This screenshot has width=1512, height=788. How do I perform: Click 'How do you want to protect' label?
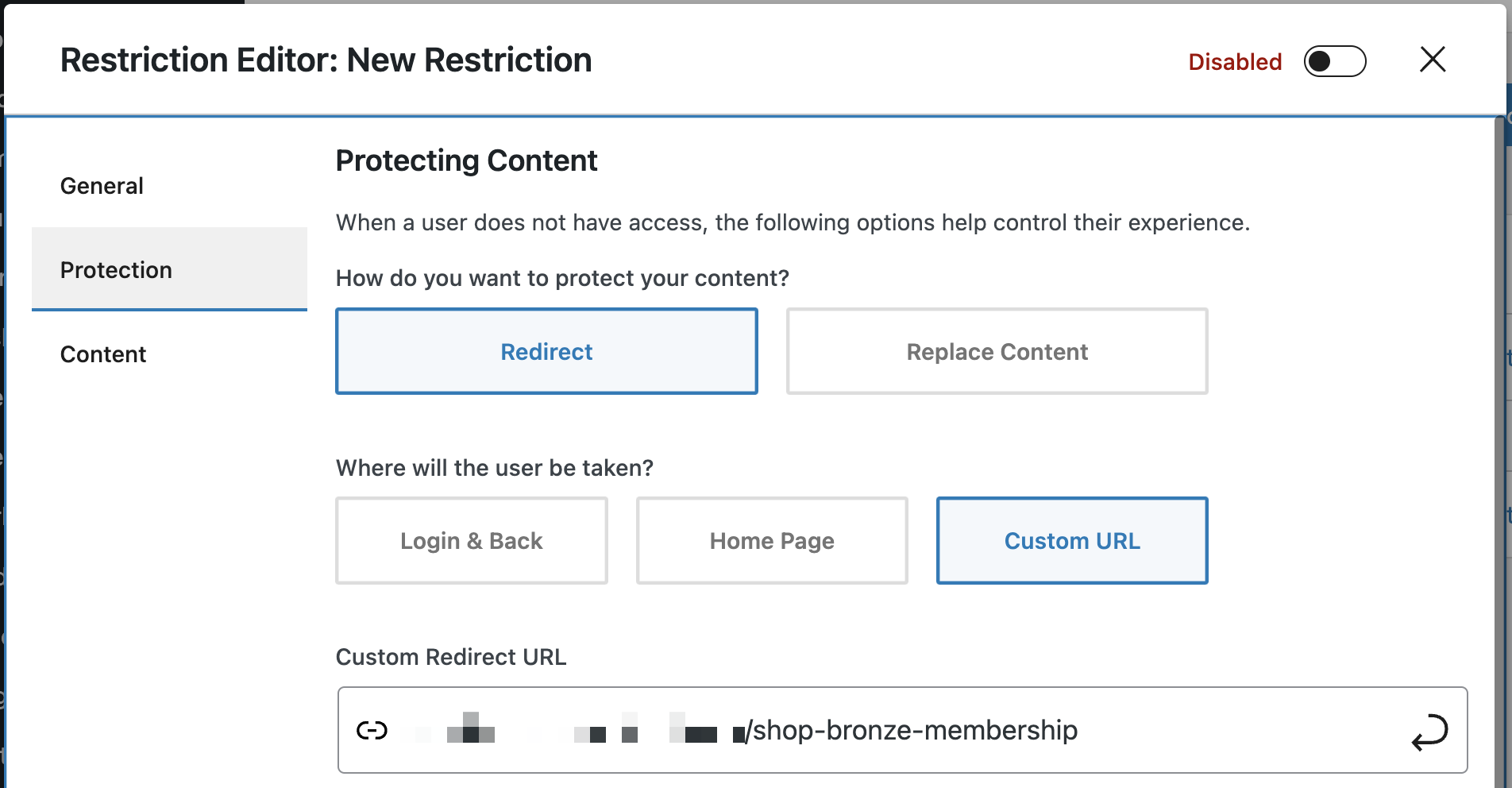tap(562, 278)
